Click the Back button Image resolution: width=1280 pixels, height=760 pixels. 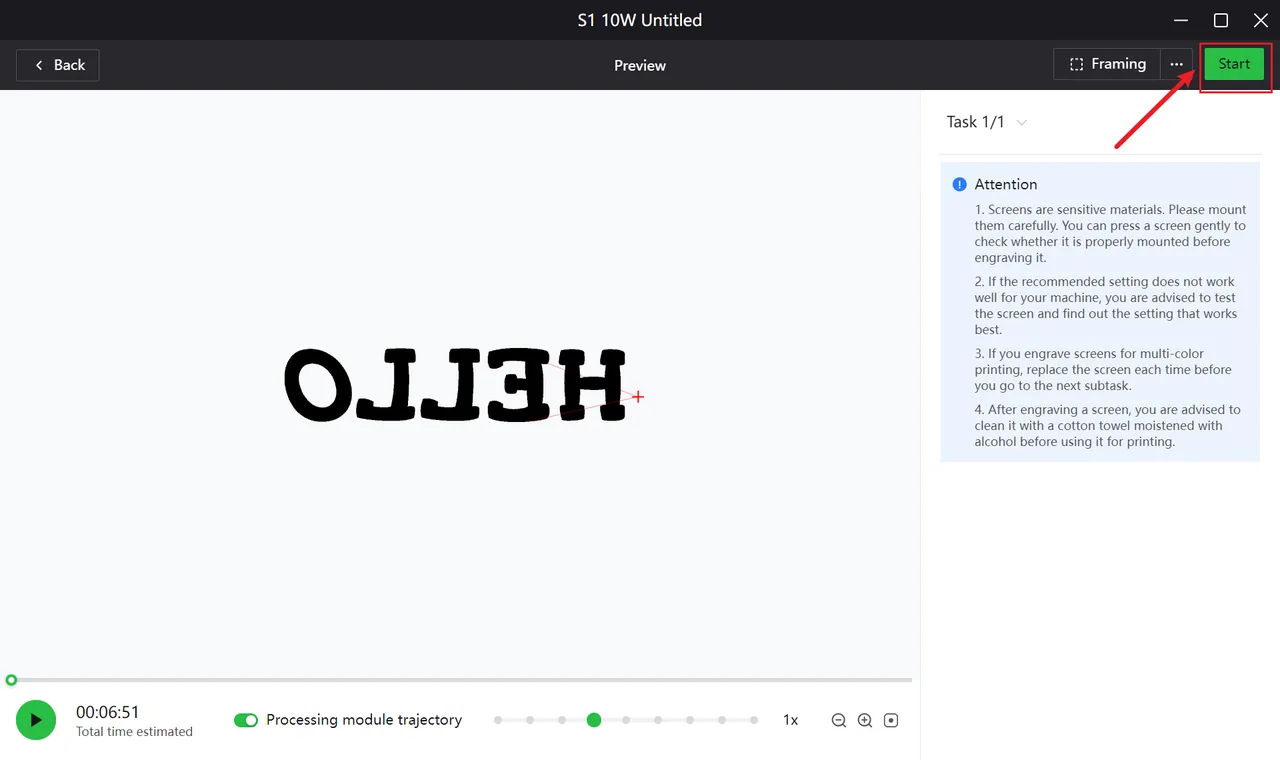point(58,65)
